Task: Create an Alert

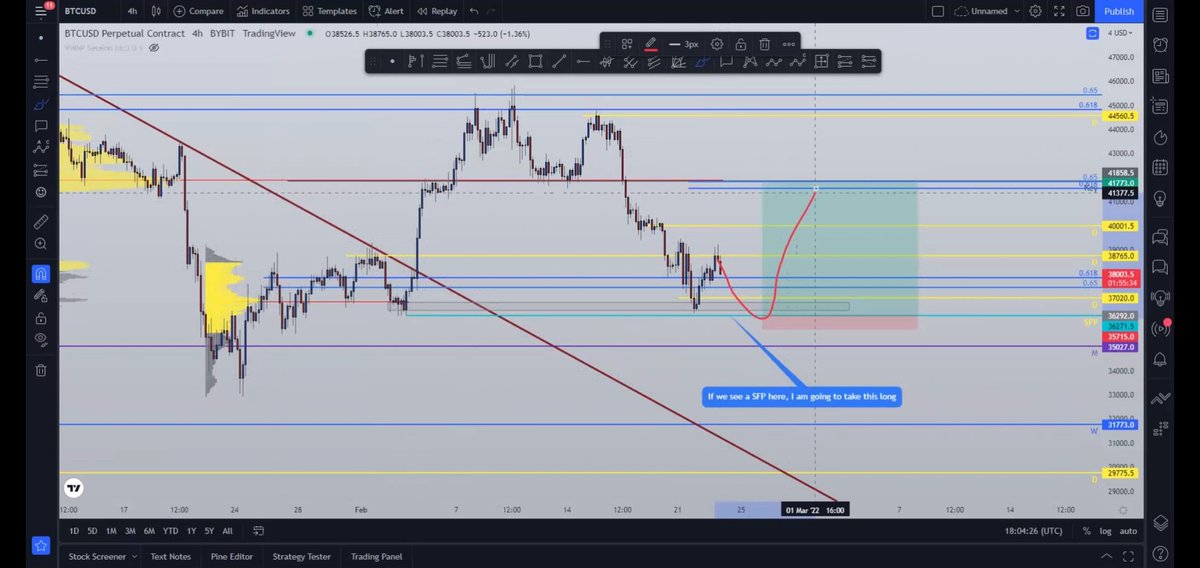Action: pos(386,12)
